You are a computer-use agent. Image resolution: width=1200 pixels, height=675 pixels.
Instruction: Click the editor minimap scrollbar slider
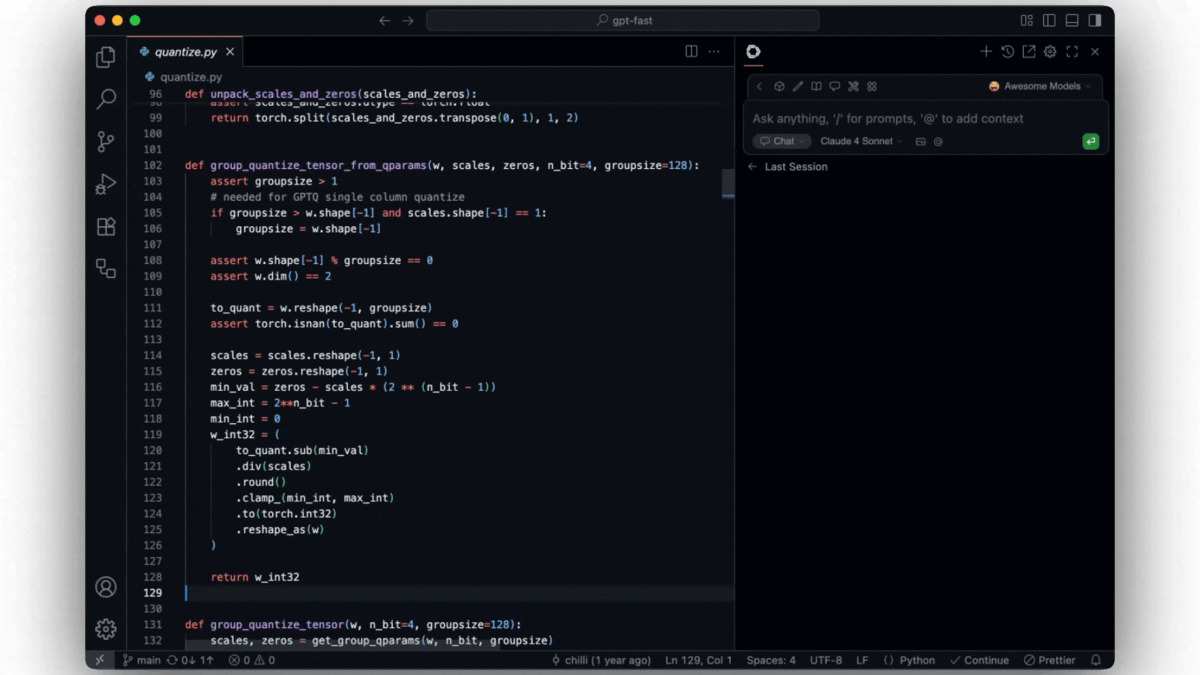pos(728,184)
